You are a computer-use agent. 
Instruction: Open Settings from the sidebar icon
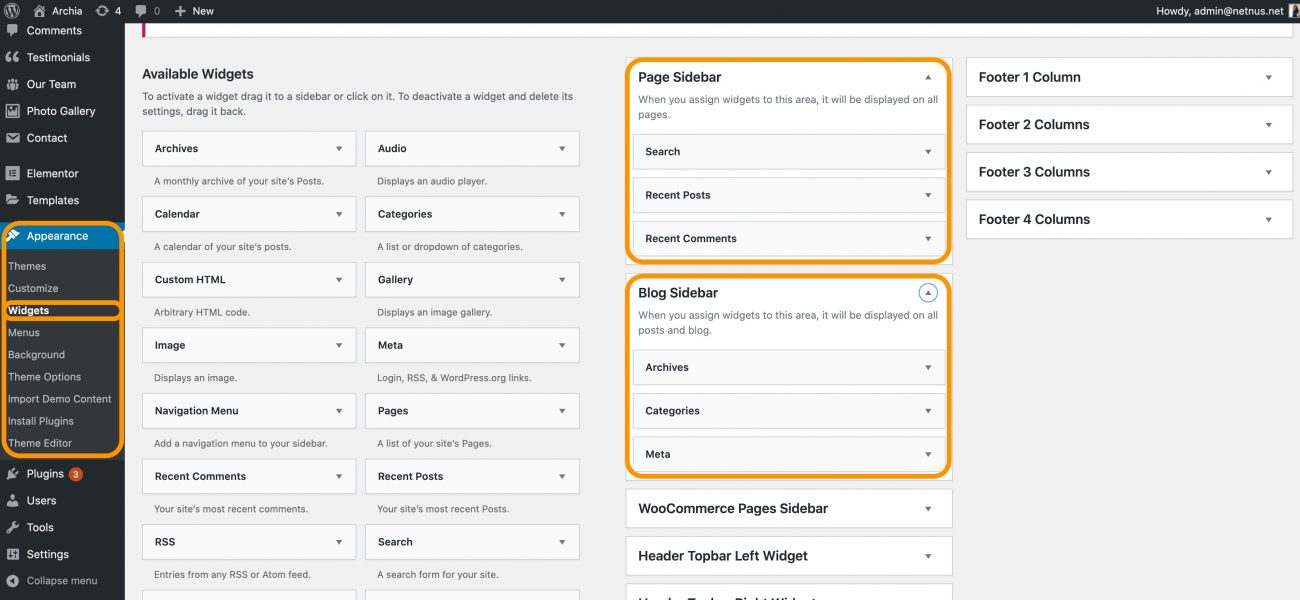[14, 554]
